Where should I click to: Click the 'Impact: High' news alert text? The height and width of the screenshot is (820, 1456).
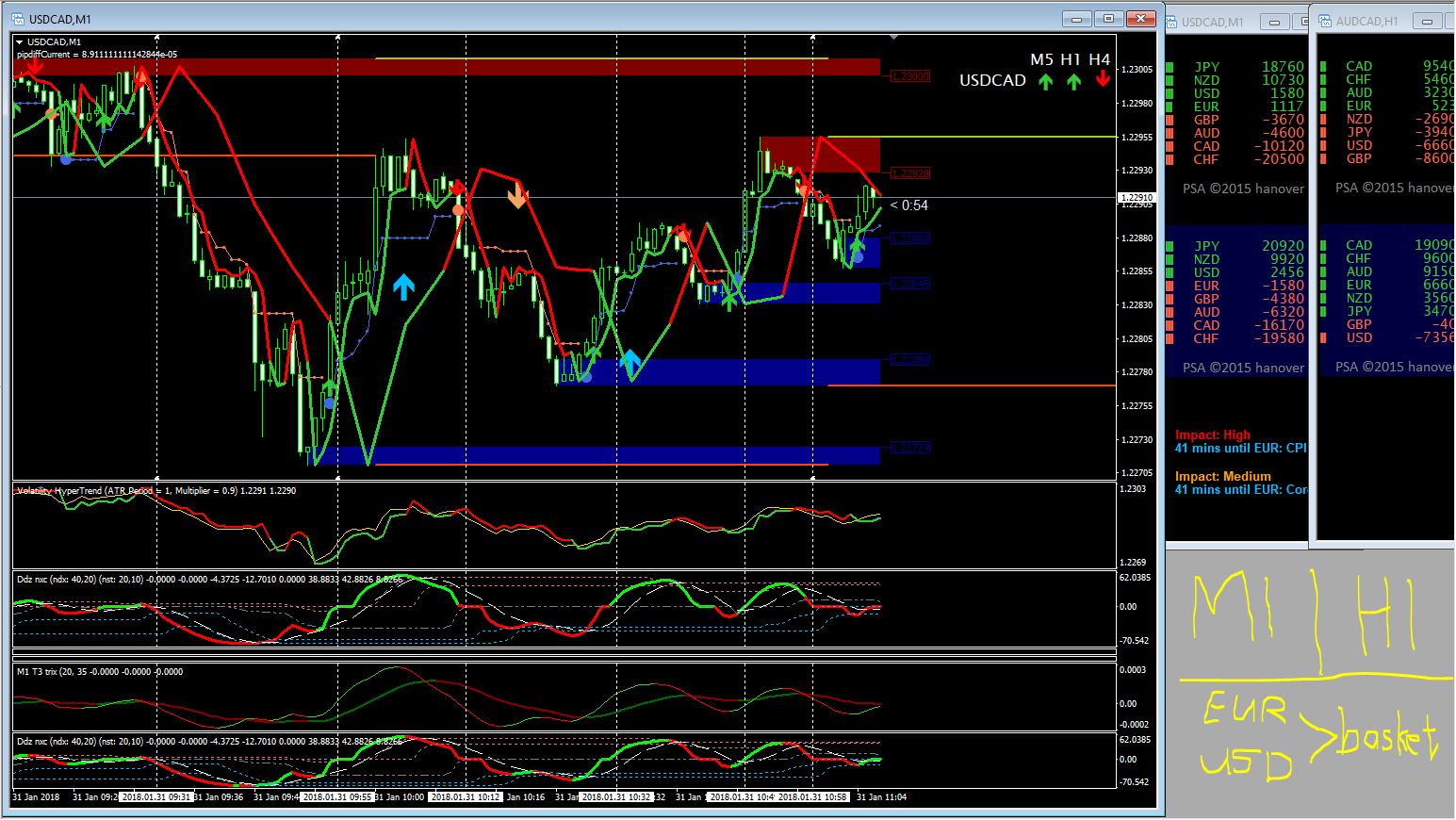tap(1212, 435)
